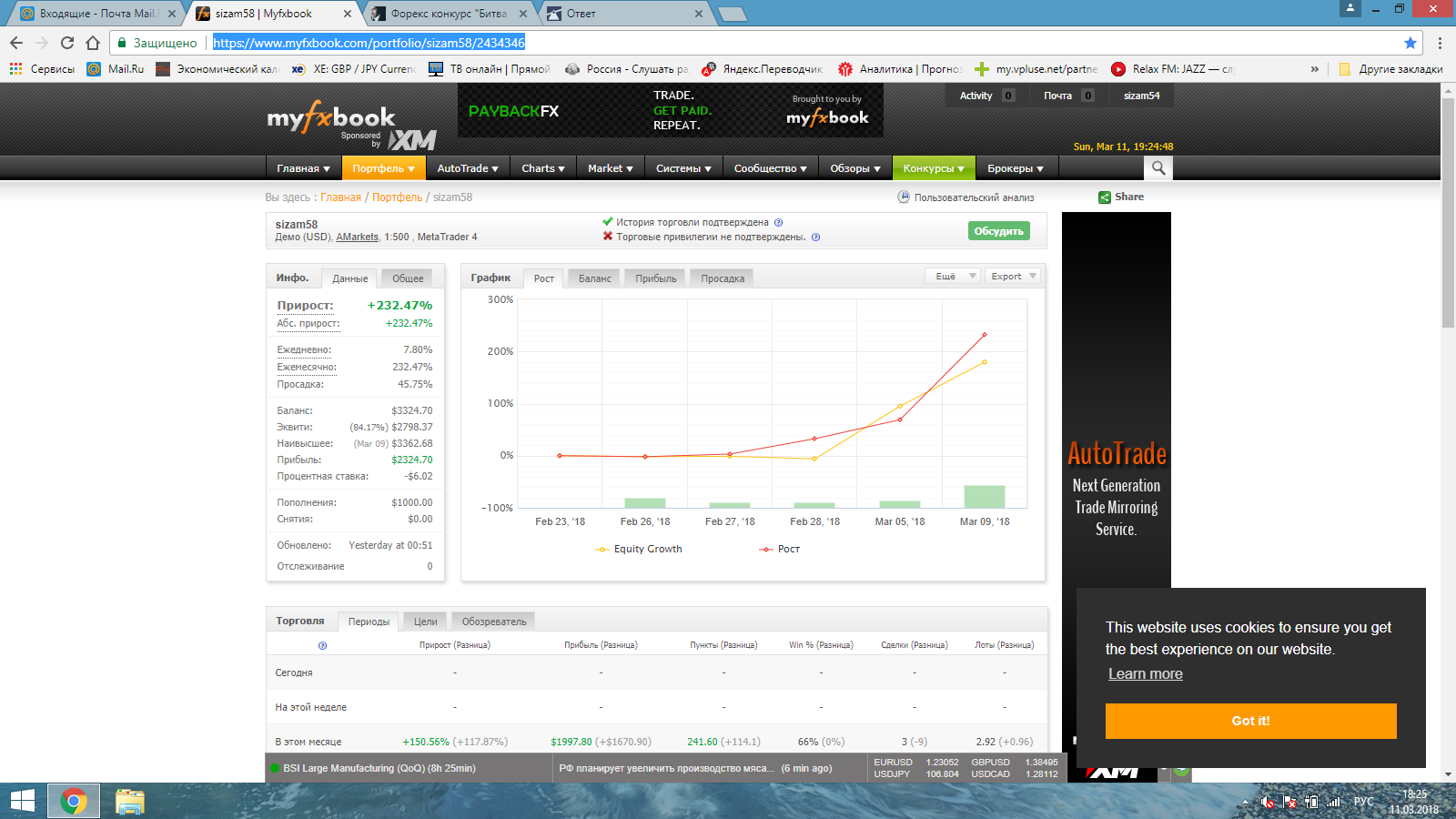Click help icon next to Торговые привилегии
The image size is (1456, 819).
click(x=815, y=238)
